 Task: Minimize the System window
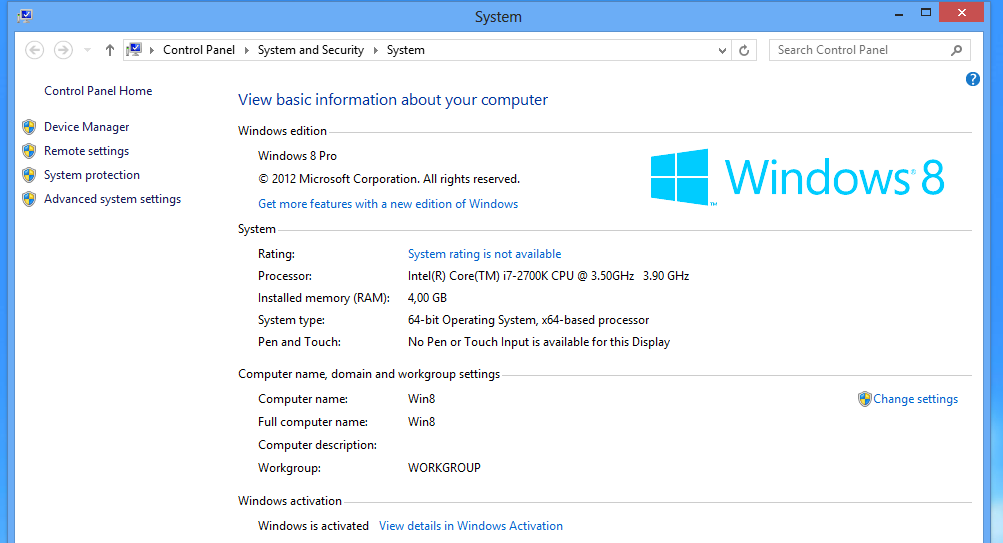[x=899, y=13]
